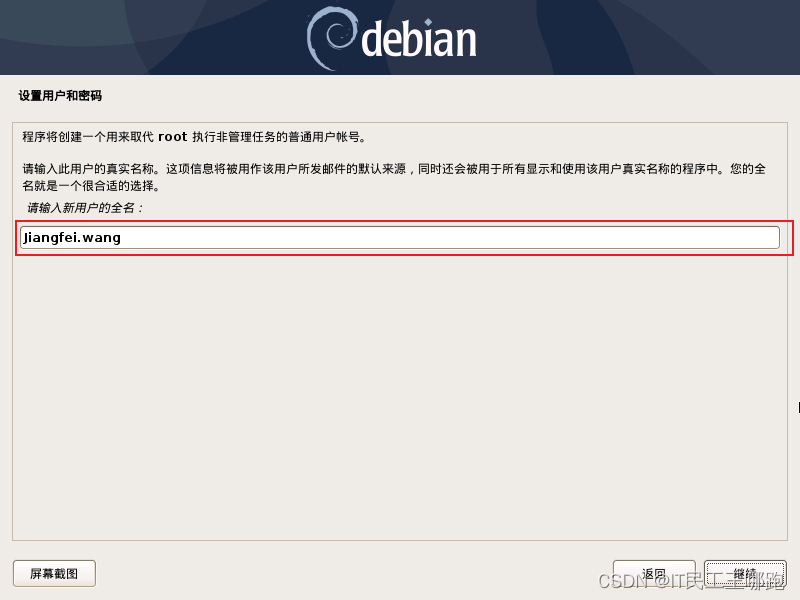Click the sentence starting 程序将创建一个
This screenshot has height=600, width=800.
pyautogui.click(x=194, y=137)
